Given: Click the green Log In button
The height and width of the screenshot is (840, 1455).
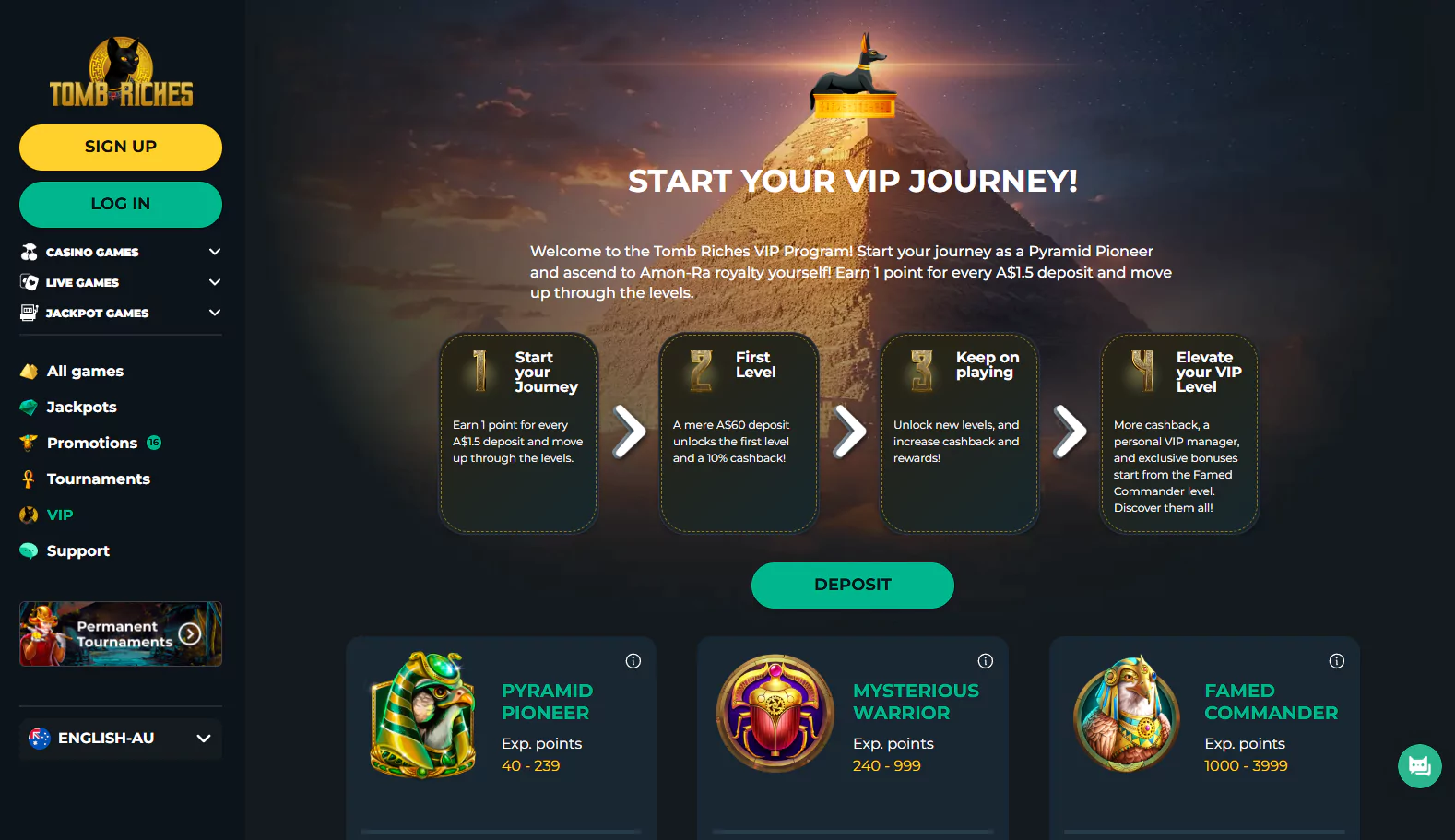Looking at the screenshot, I should coord(121,205).
